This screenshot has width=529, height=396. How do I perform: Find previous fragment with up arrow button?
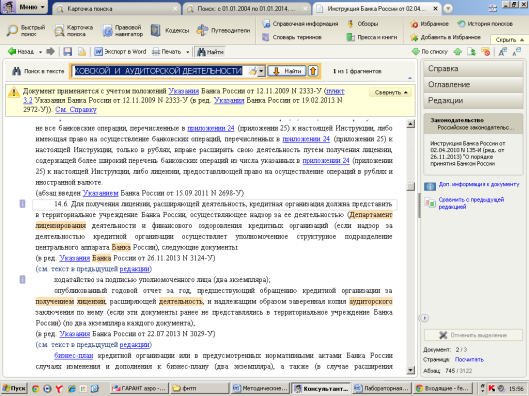313,71
